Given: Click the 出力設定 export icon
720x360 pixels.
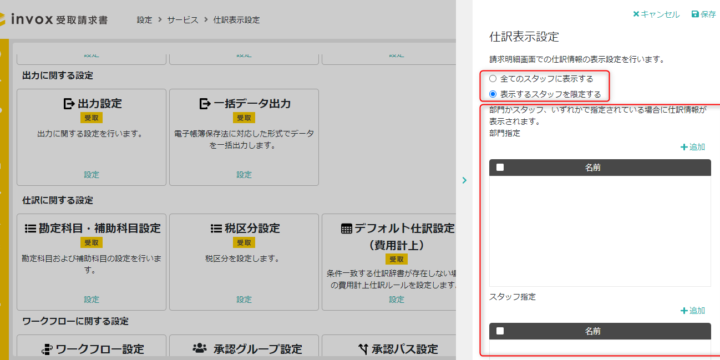Looking at the screenshot, I should [x=69, y=104].
